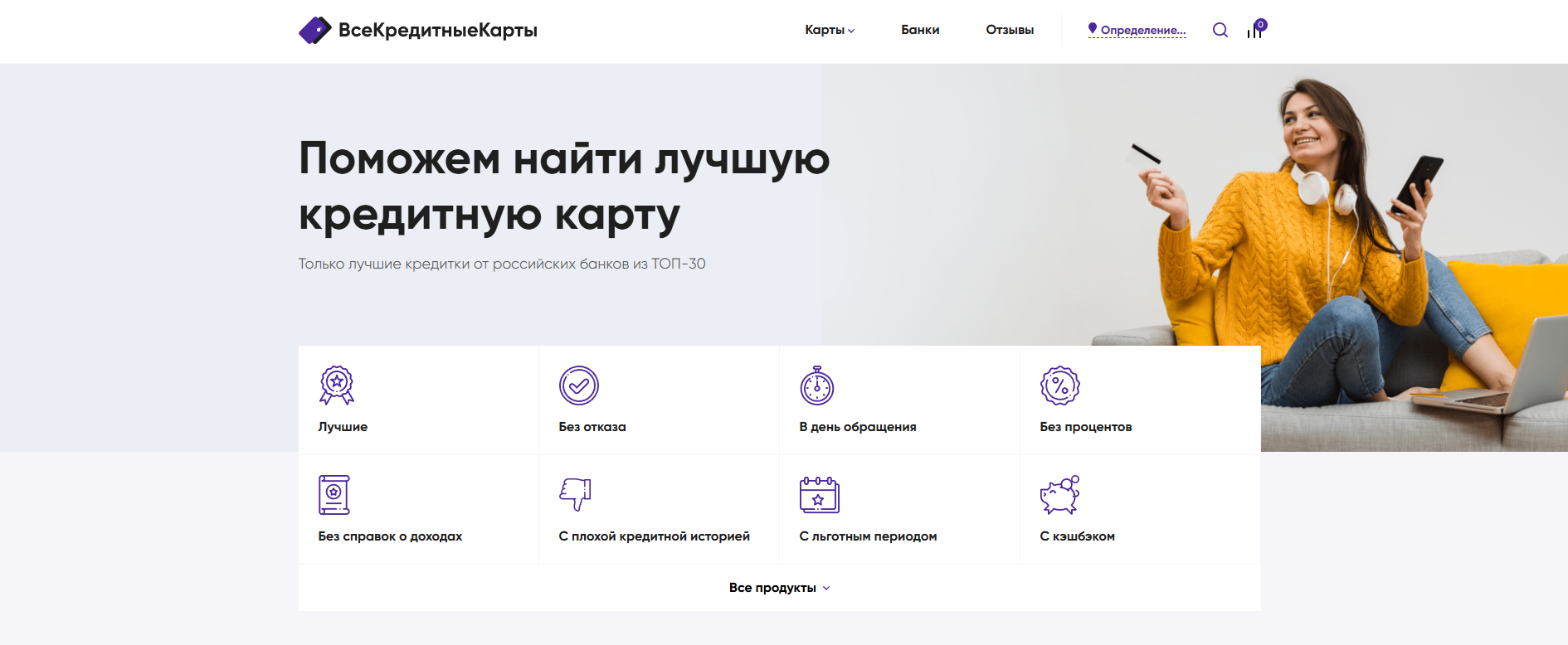Viewport: 1568px width, 645px height.
Task: Click the subtitle Только лучшие кредитки от российских банков
Action: 502,264
